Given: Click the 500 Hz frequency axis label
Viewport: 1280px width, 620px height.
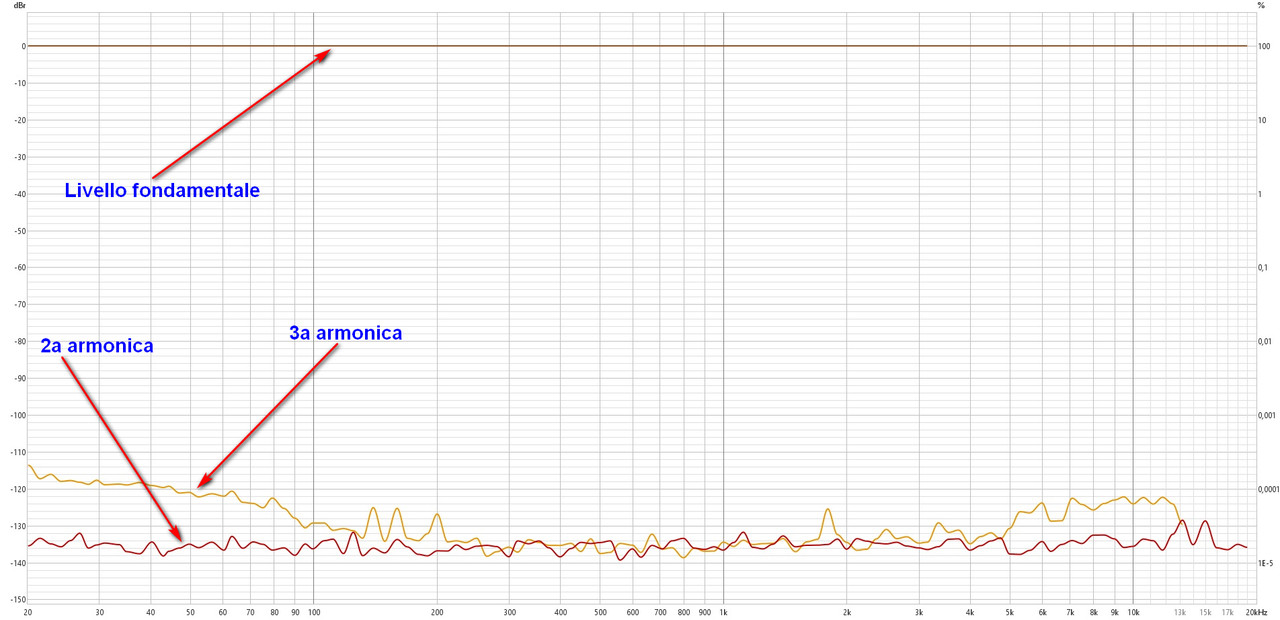Looking at the screenshot, I should [x=600, y=611].
